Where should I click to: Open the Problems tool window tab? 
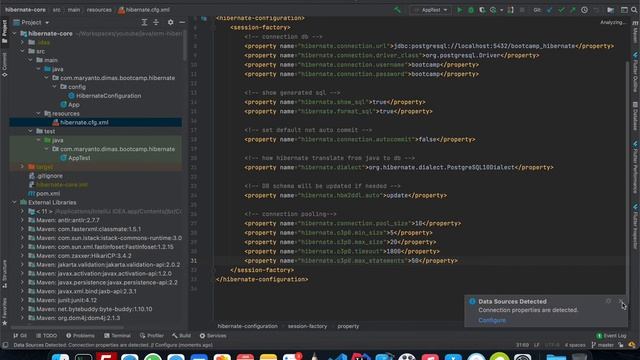pos(80,336)
